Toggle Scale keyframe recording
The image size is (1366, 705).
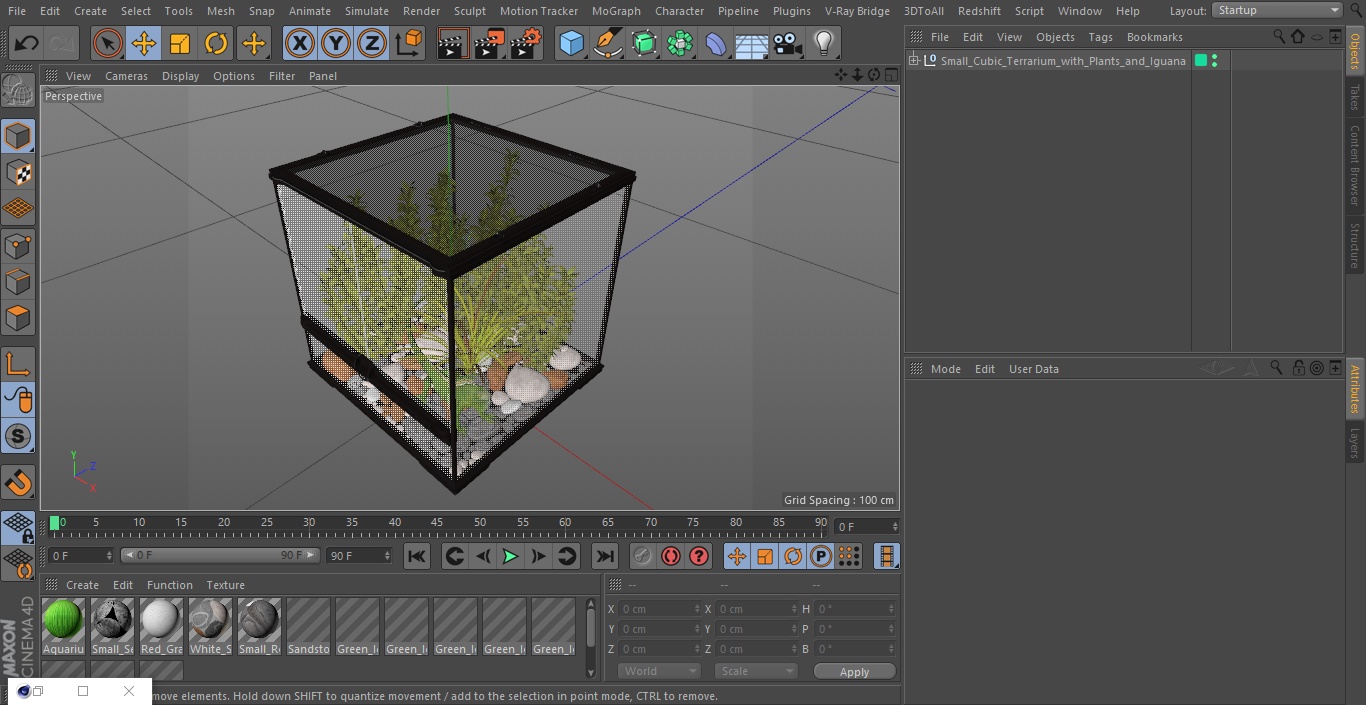click(x=765, y=556)
